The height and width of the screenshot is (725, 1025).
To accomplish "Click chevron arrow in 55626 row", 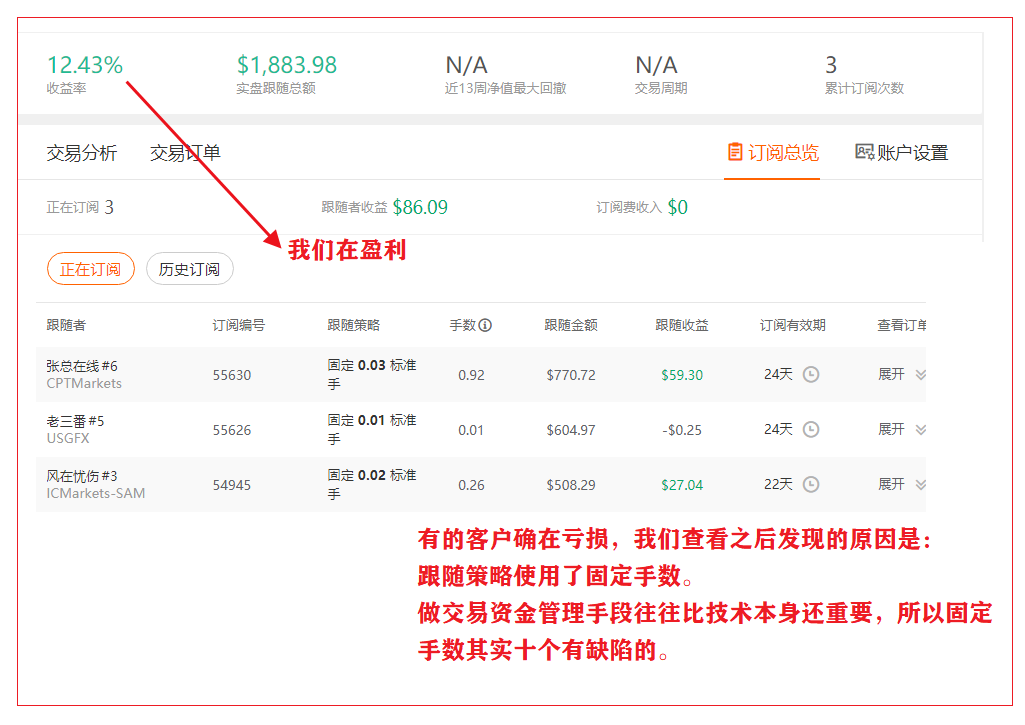I will click(920, 430).
